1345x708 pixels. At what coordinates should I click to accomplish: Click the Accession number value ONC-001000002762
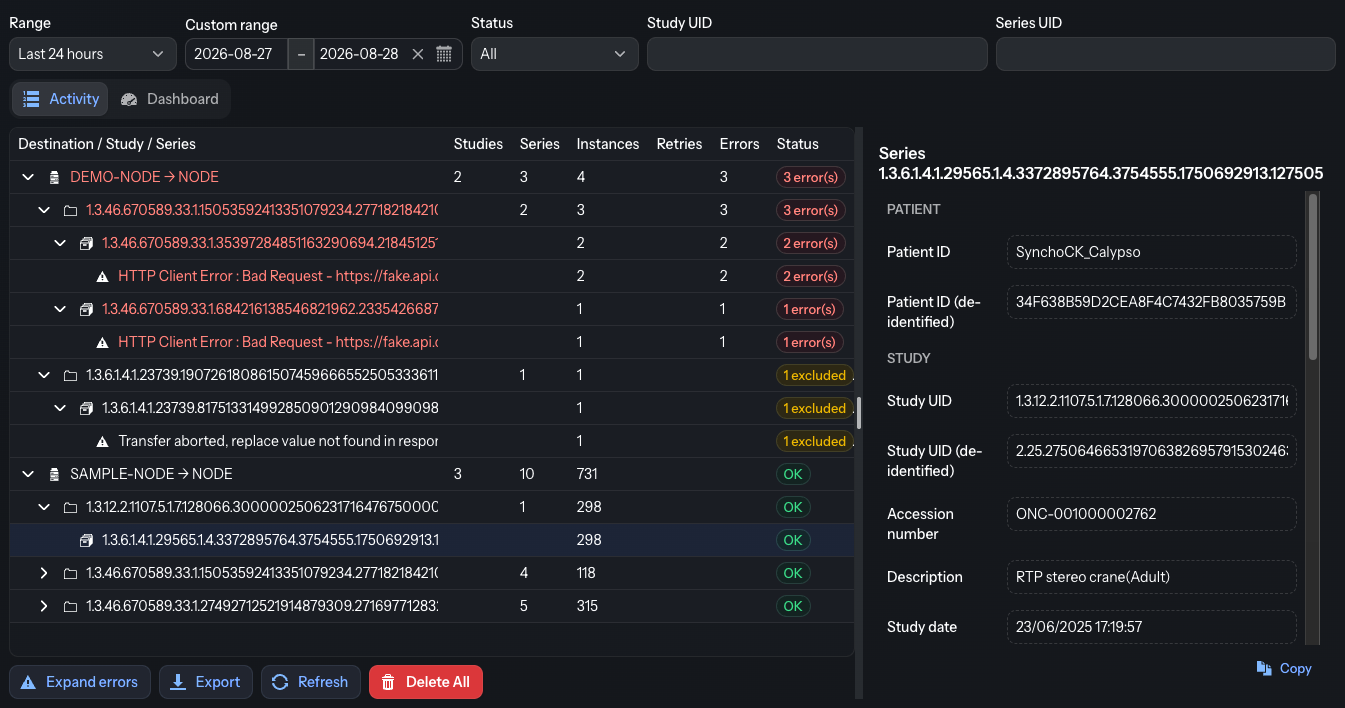1151,514
